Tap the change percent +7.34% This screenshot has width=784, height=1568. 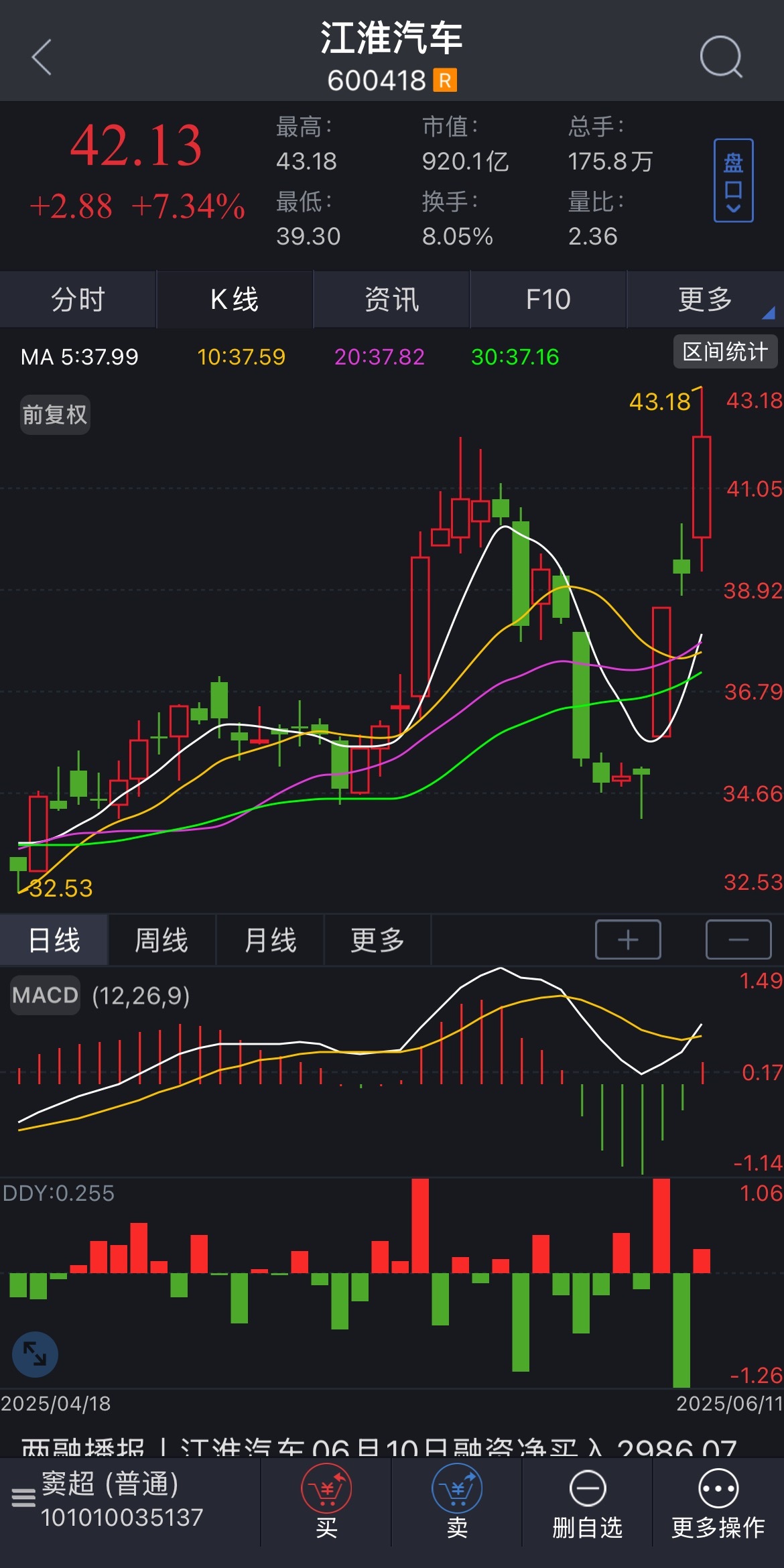click(x=188, y=206)
